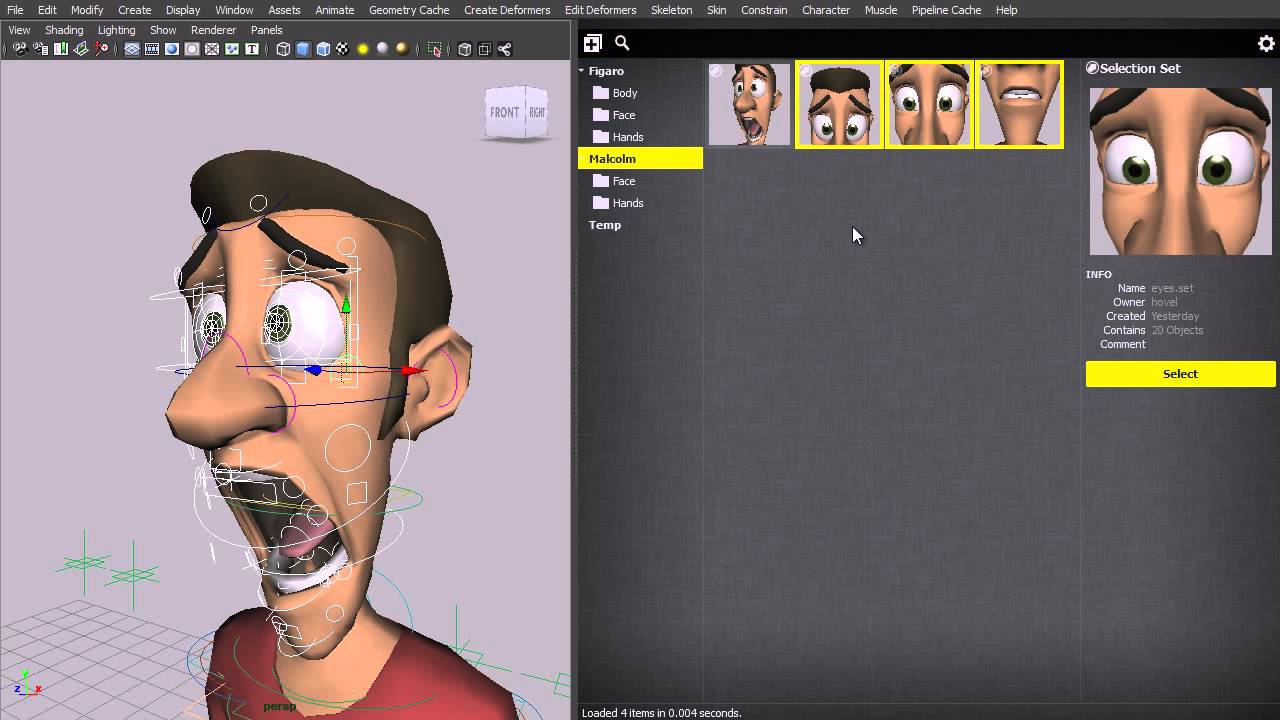Open the Body folder under Figaro
This screenshot has width=1280, height=720.
[x=615, y=93]
